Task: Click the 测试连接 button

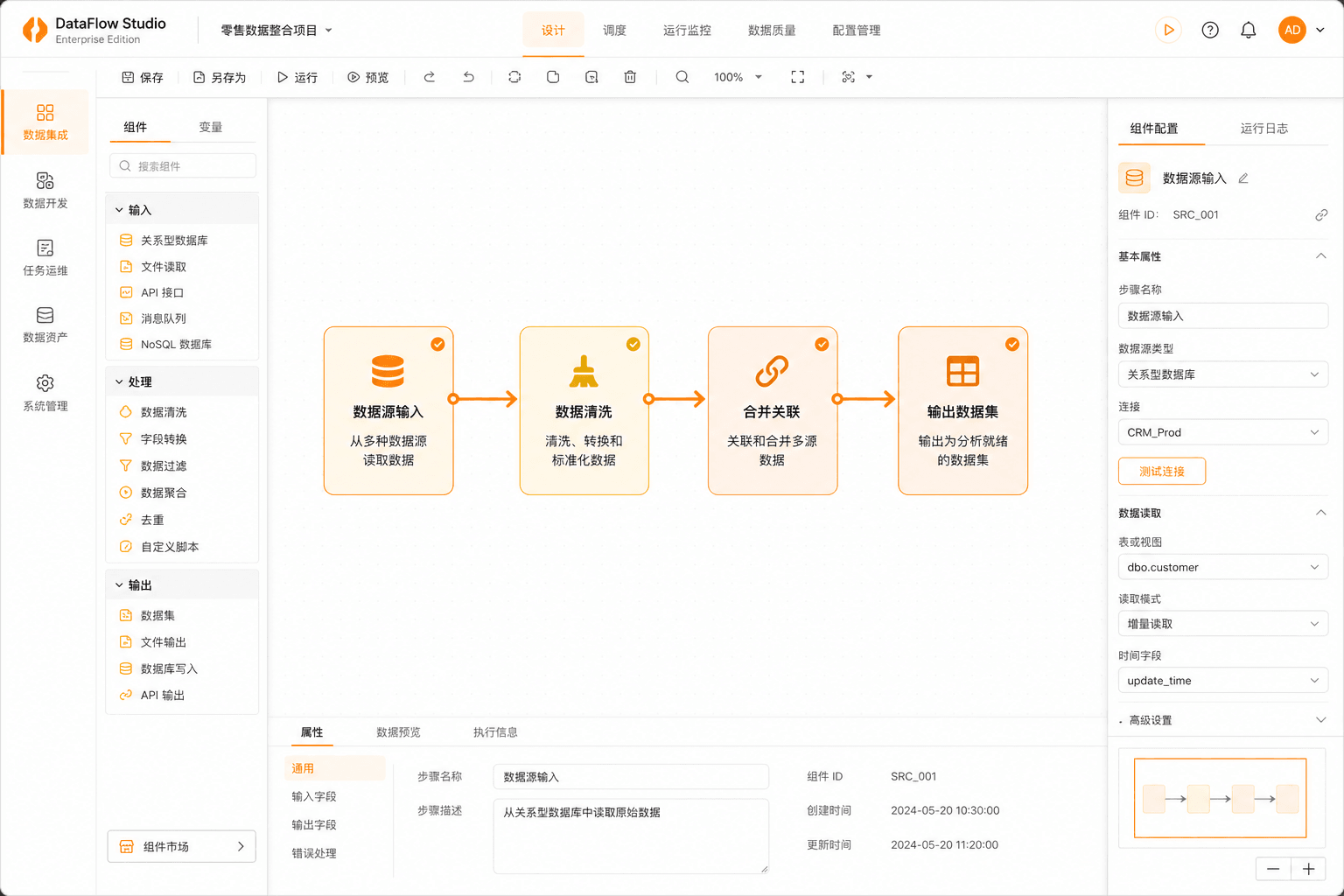Action: (1162, 472)
